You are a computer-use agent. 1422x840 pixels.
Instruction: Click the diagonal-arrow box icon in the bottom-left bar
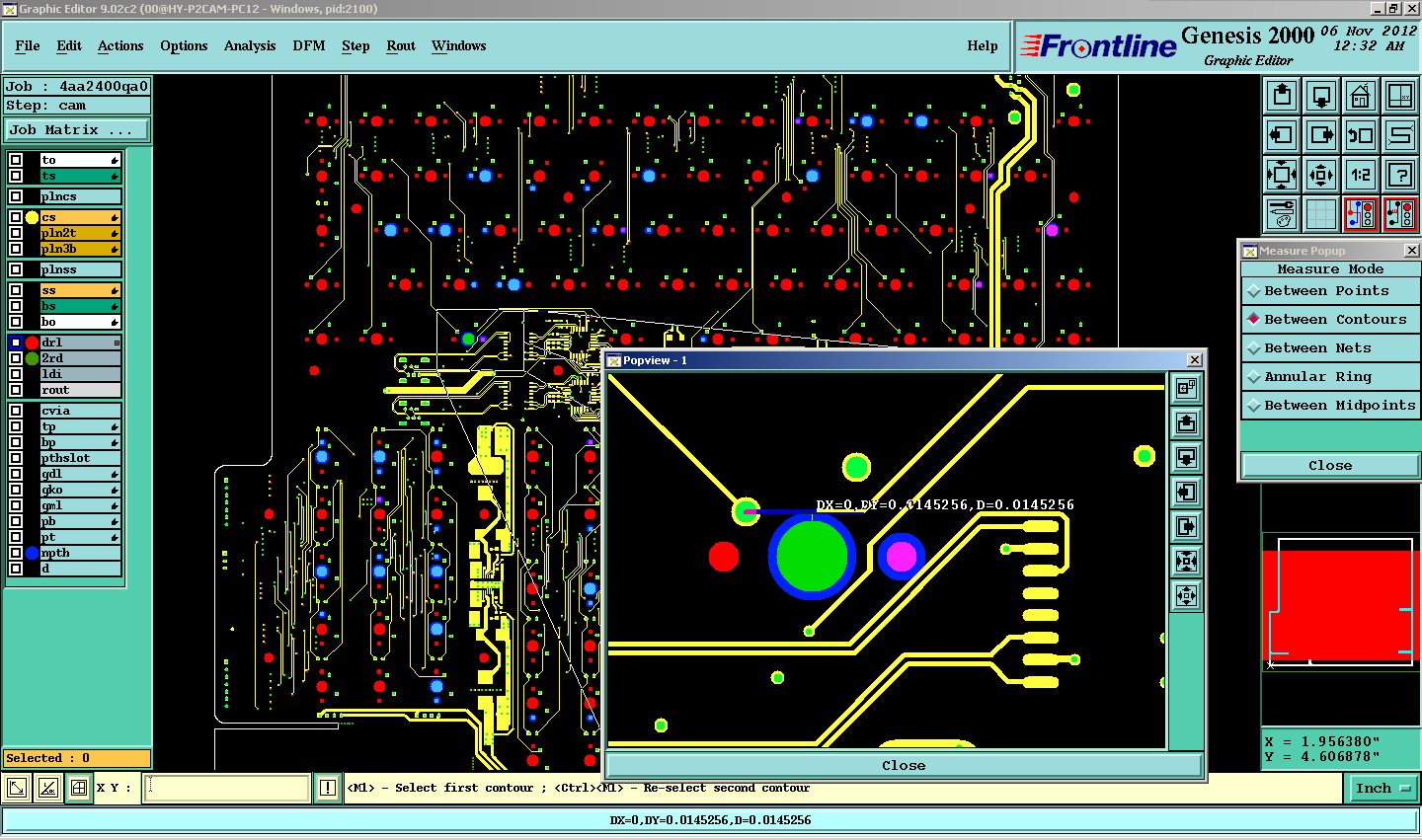click(x=17, y=788)
